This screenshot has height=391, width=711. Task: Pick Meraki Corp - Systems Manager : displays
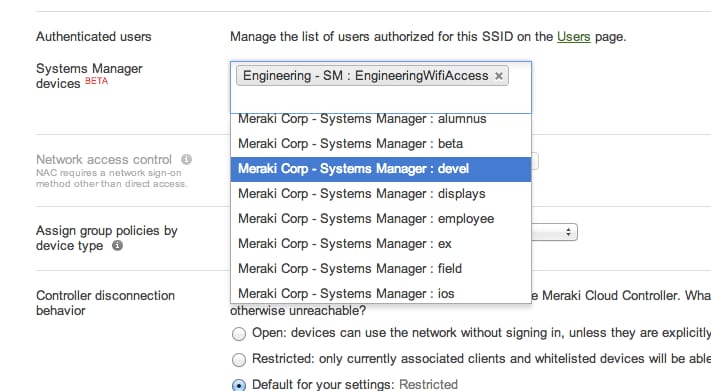381,194
